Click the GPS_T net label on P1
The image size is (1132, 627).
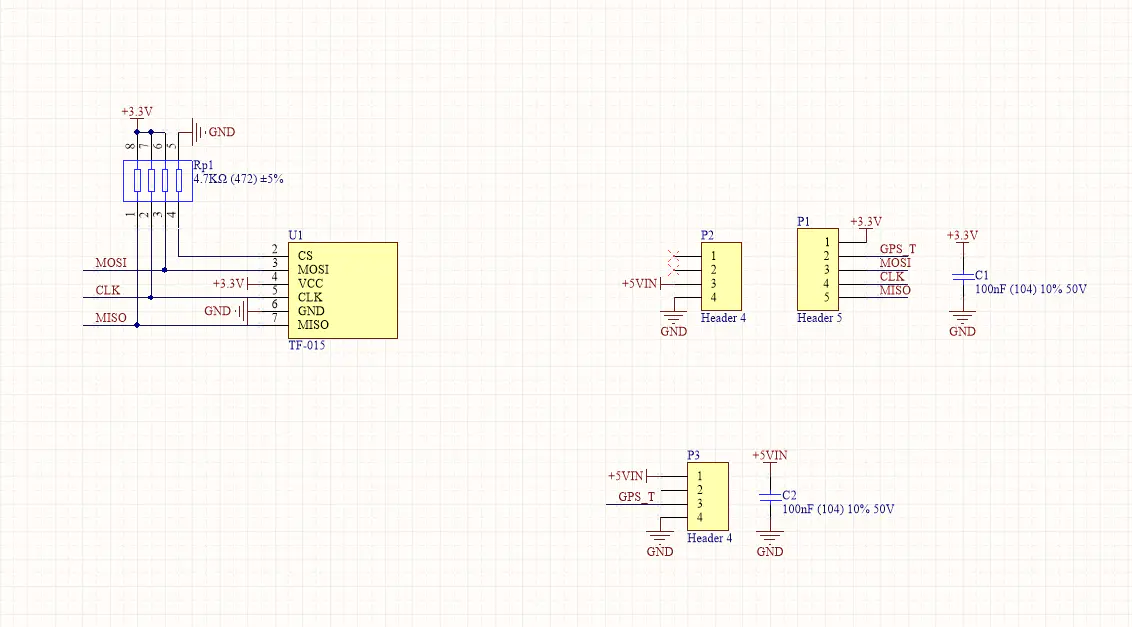[897, 249]
